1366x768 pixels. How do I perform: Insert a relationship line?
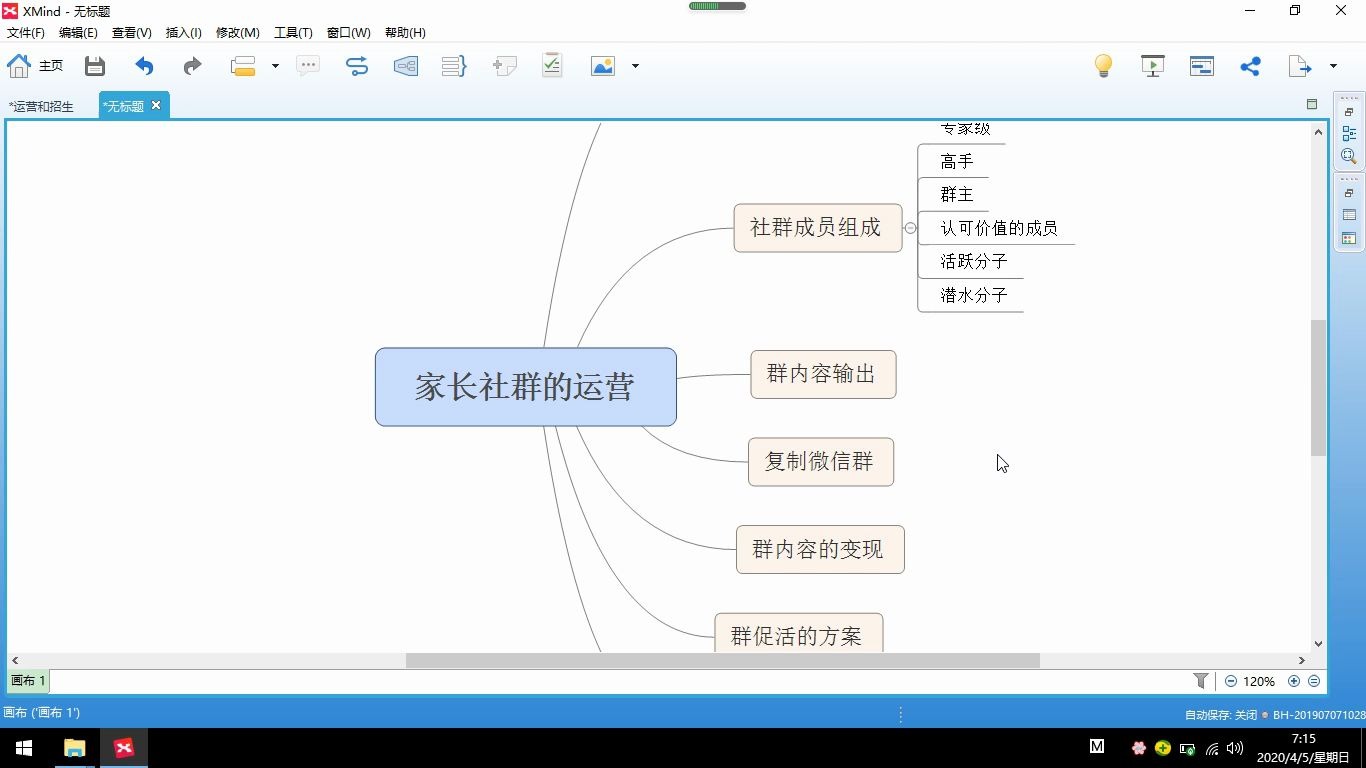click(357, 66)
